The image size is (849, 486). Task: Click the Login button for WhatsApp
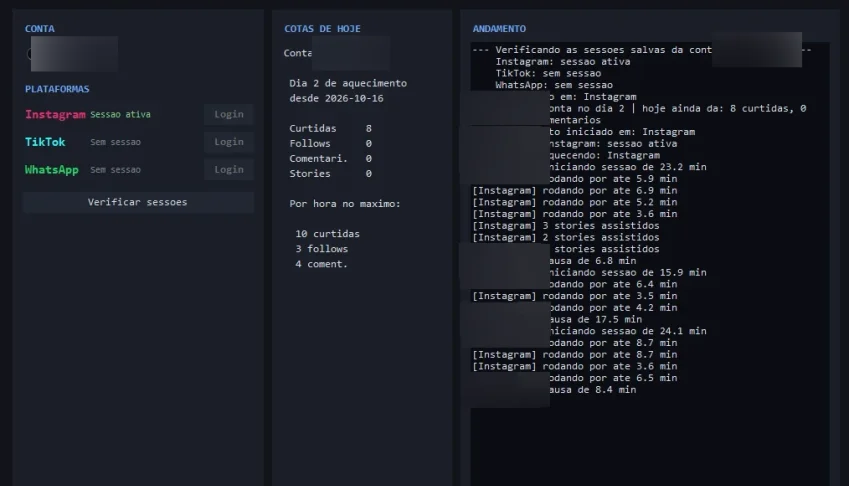tap(228, 169)
